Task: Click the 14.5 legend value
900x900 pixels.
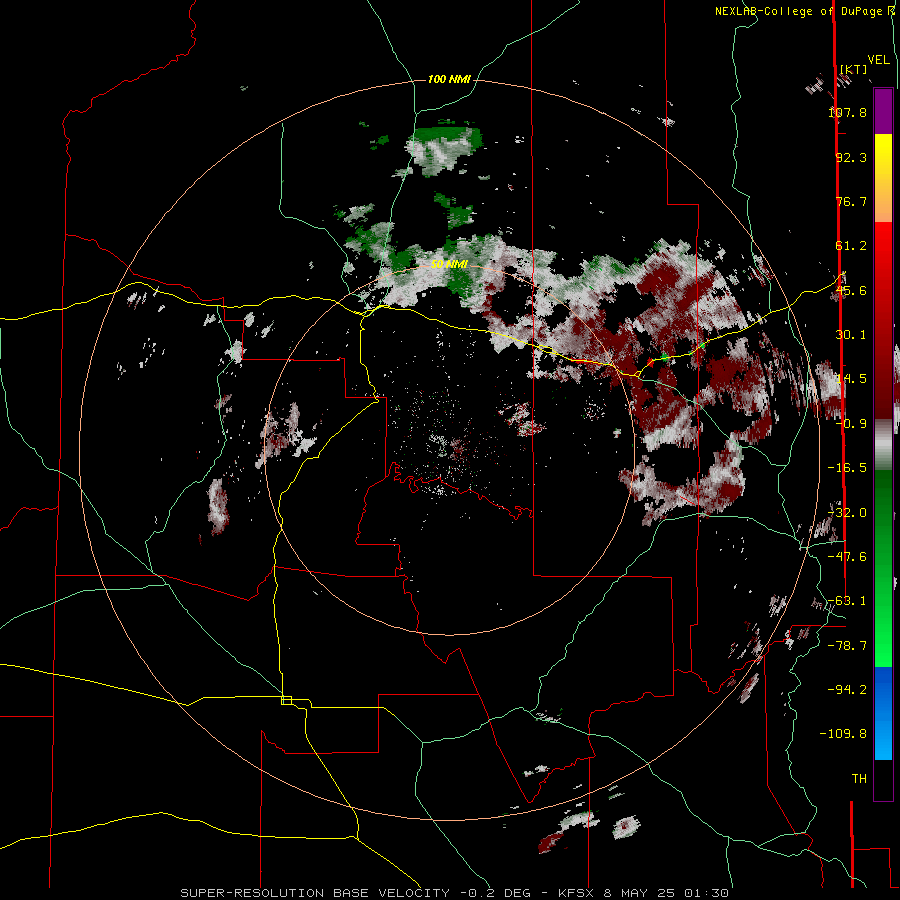Action: click(x=851, y=379)
